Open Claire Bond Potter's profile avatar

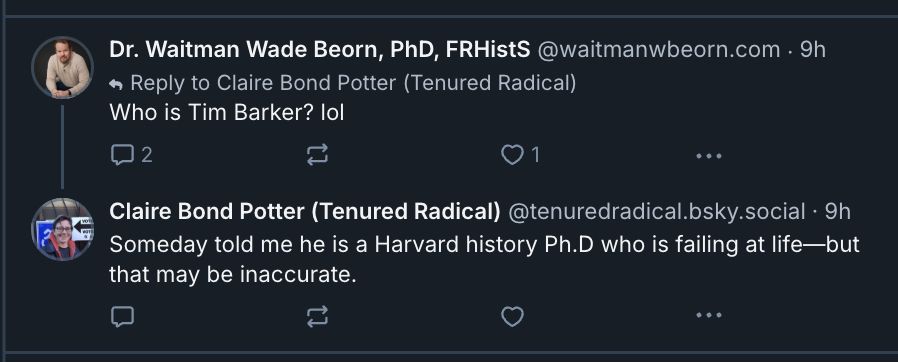pos(62,229)
